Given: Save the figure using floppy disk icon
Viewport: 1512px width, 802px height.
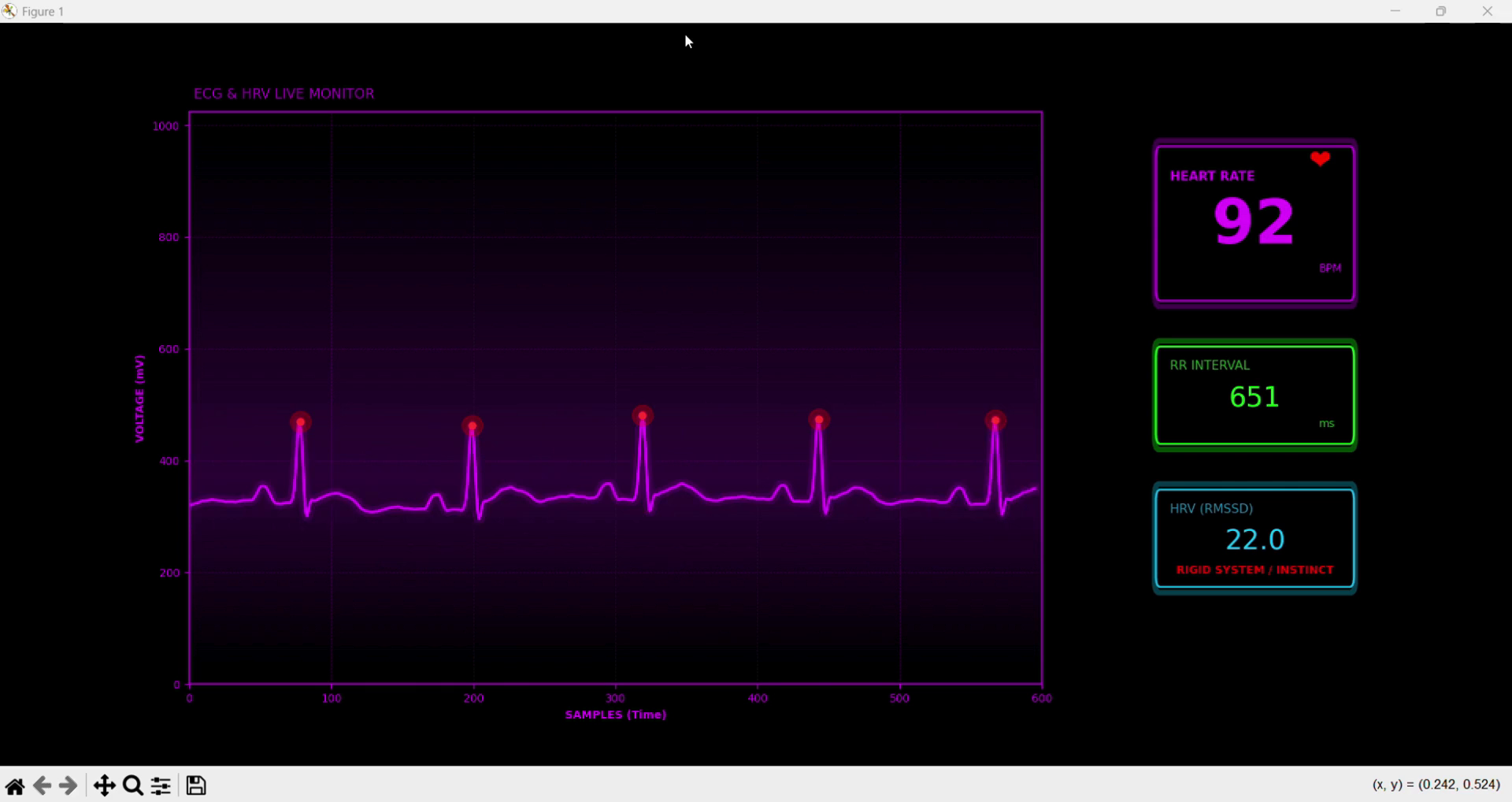Looking at the screenshot, I should coord(196,785).
